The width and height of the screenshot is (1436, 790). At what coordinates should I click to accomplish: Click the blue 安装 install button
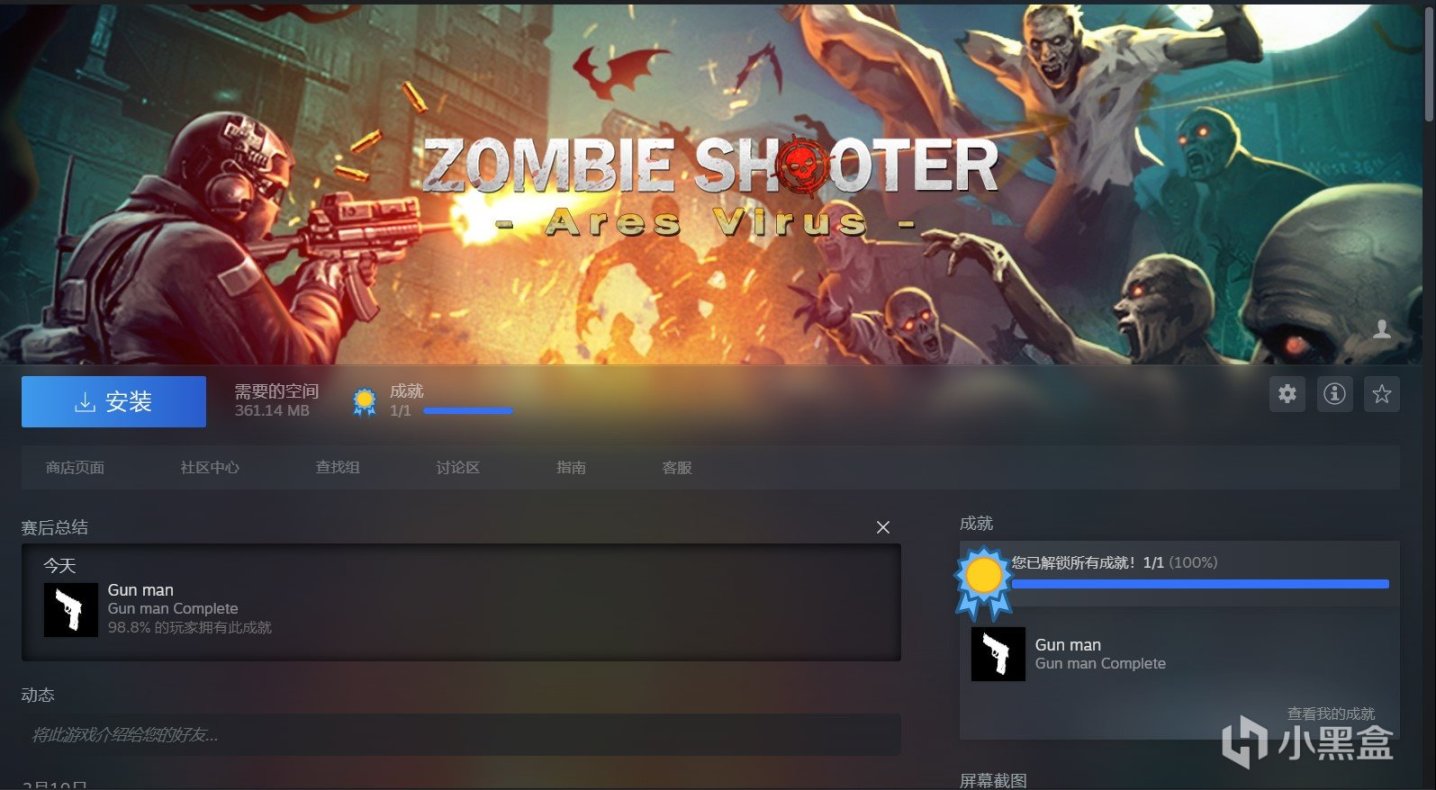point(114,402)
